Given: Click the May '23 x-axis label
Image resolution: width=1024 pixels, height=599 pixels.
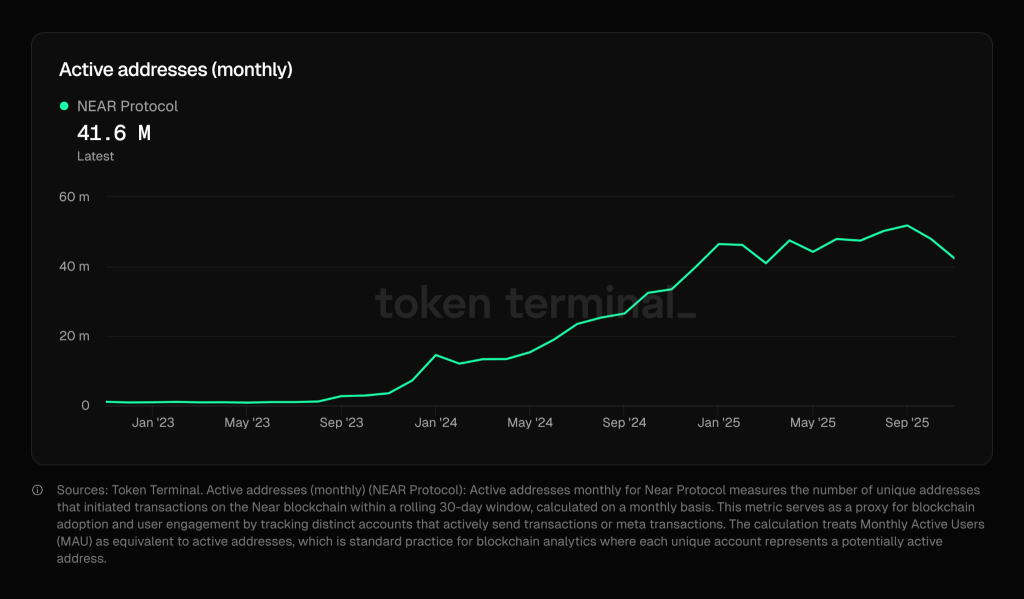Looking at the screenshot, I should click(x=247, y=423).
